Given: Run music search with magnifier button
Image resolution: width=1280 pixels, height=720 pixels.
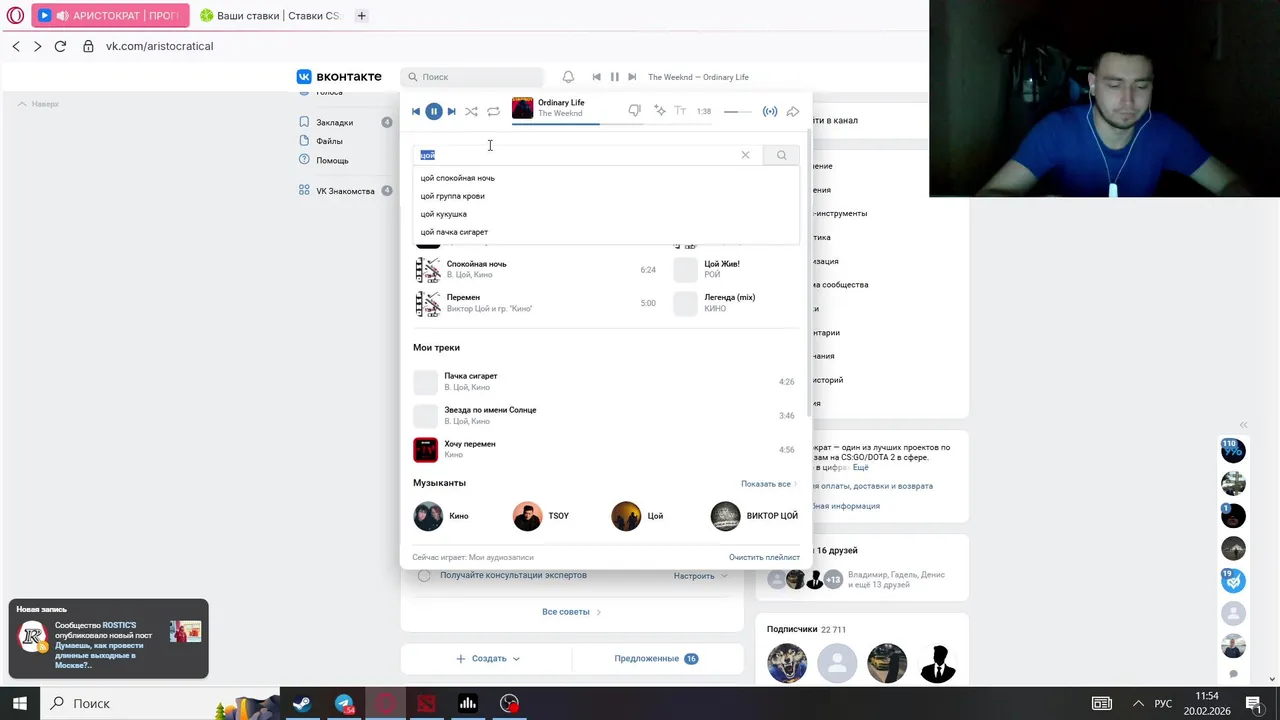Looking at the screenshot, I should coord(781,155).
